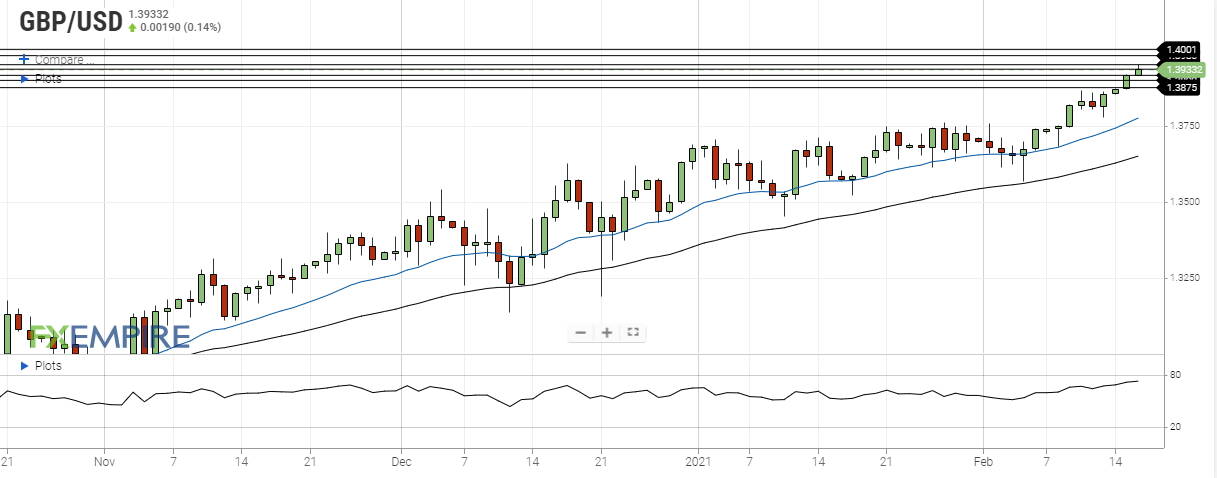The width and height of the screenshot is (1217, 478).
Task: Click the Nov label on date axis
Action: [104, 463]
